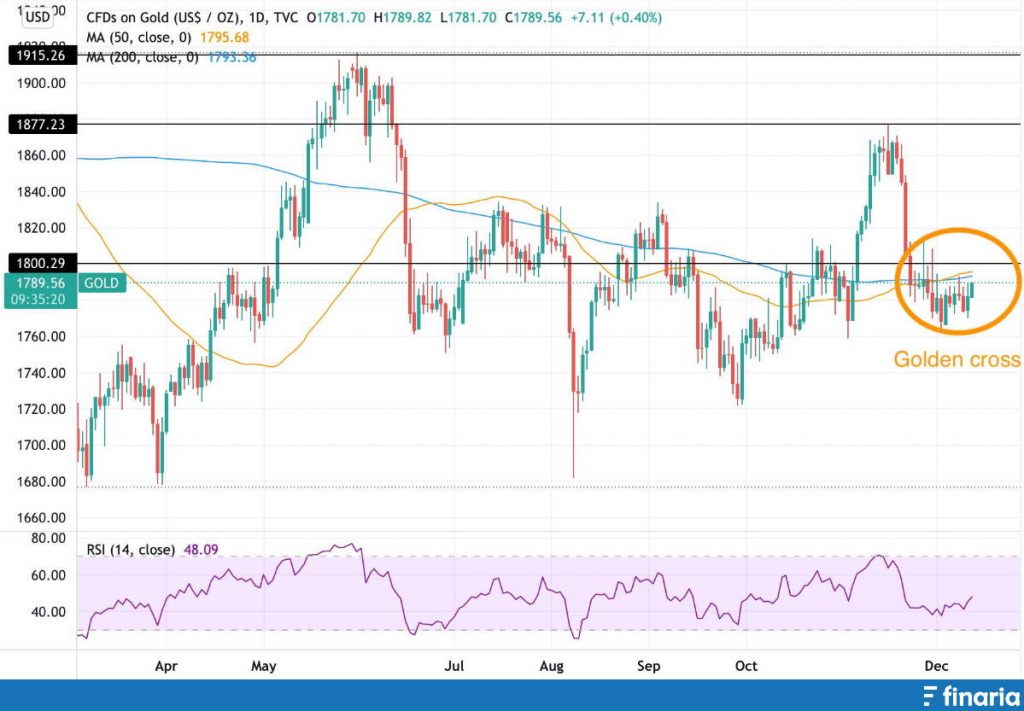Click the Jul label on time axis
Image resolution: width=1024 pixels, height=711 pixels.
tap(455, 667)
